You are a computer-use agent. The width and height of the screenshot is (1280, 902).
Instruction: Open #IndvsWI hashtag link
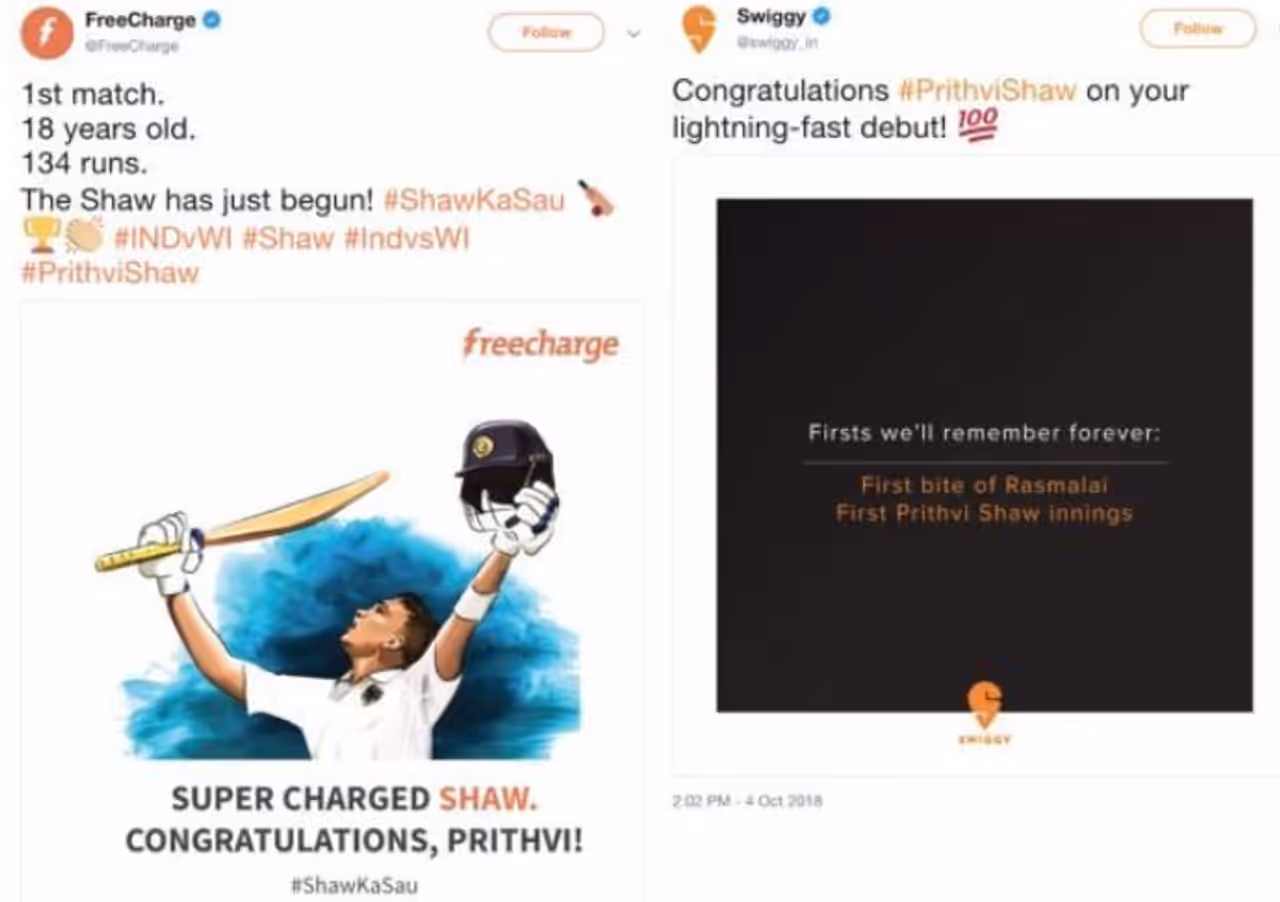[406, 238]
